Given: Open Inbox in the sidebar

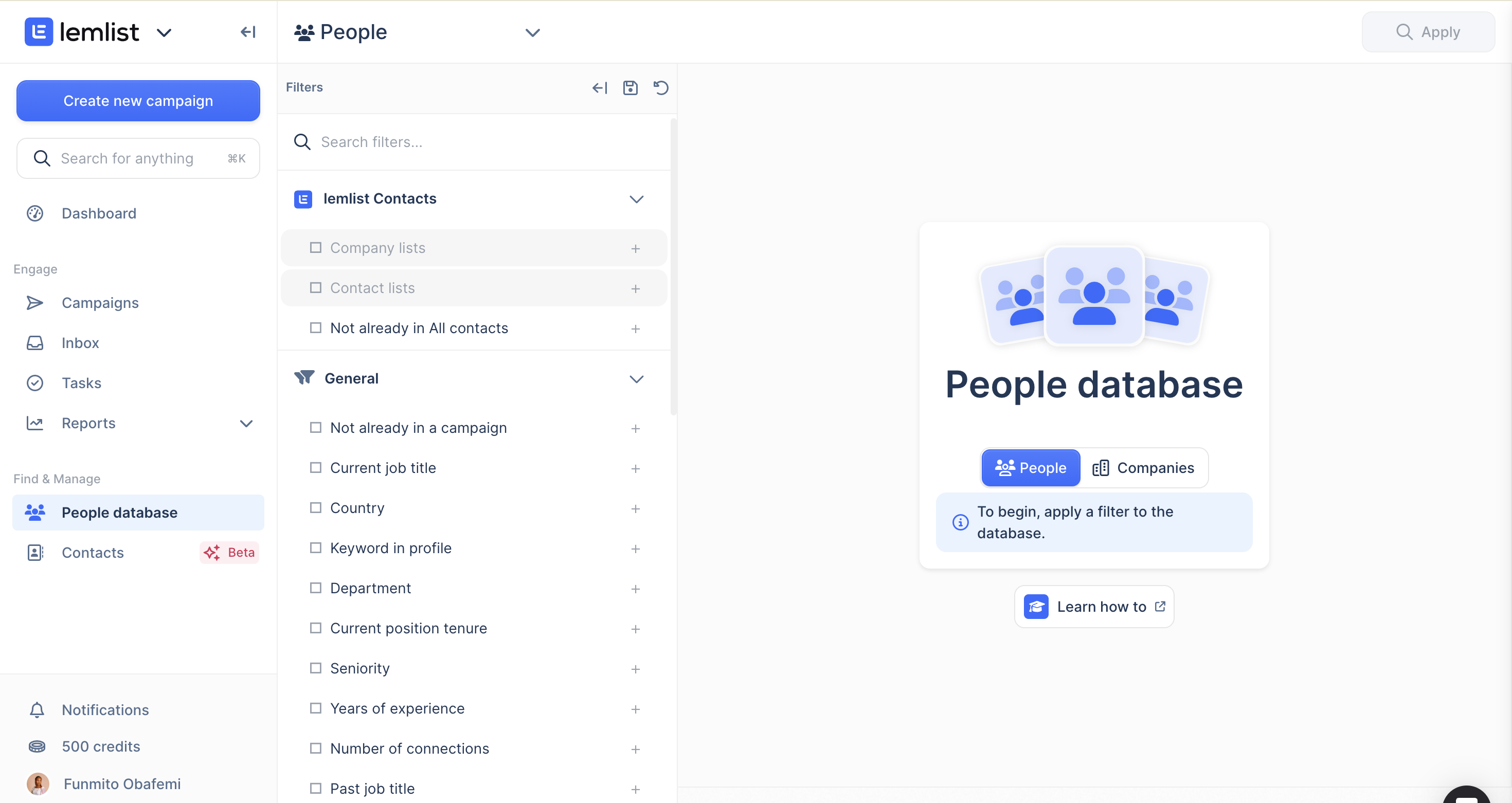Looking at the screenshot, I should click(138, 343).
